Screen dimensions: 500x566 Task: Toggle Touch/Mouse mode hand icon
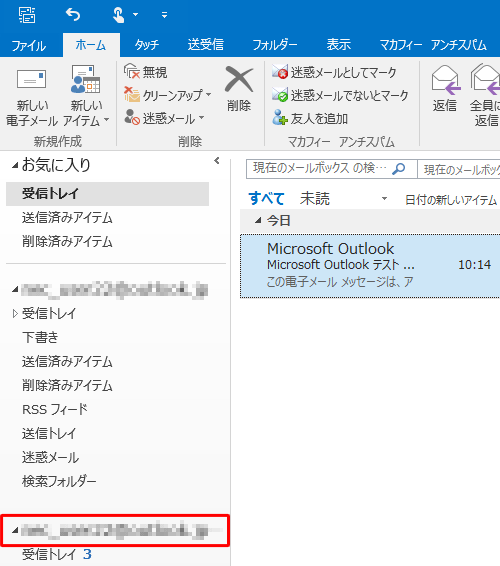tap(118, 15)
